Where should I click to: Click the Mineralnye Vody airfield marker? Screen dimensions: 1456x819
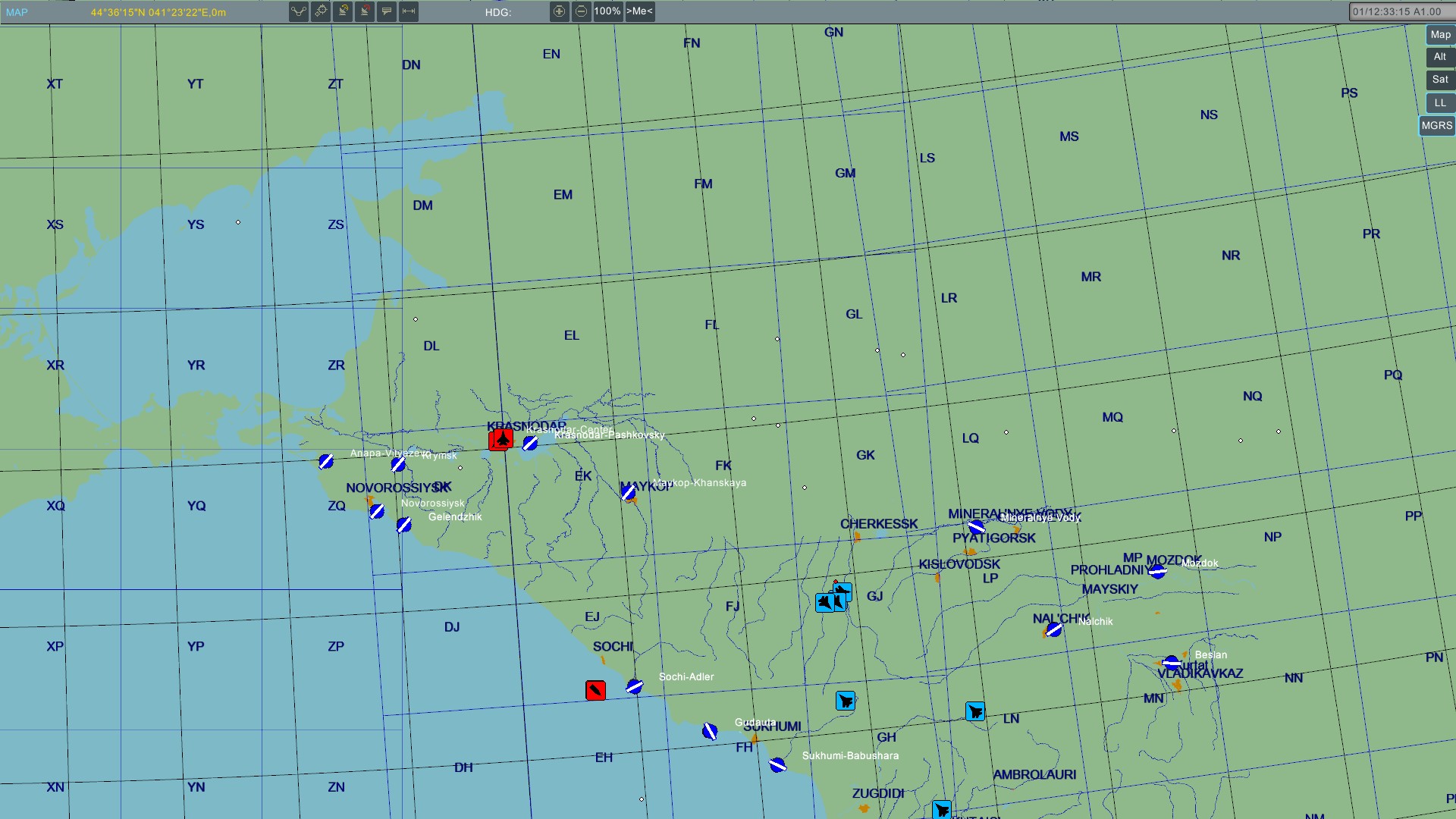977,526
